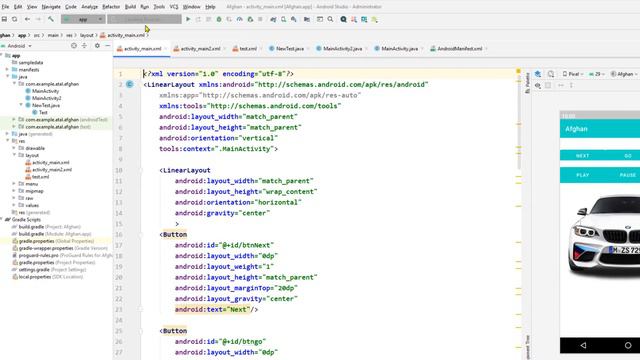
Task: Open the Pixel device dropdown in preview
Action: [x=573, y=74]
